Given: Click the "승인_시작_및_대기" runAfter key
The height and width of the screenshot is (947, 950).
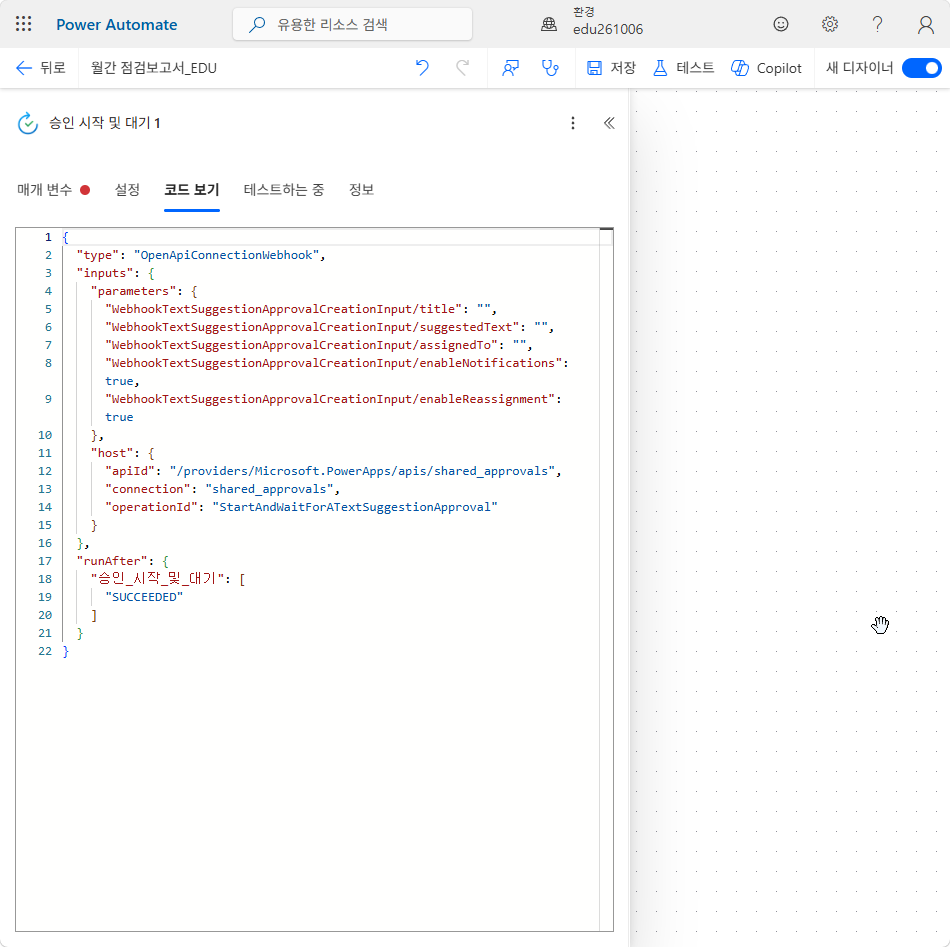Looking at the screenshot, I should [158, 579].
